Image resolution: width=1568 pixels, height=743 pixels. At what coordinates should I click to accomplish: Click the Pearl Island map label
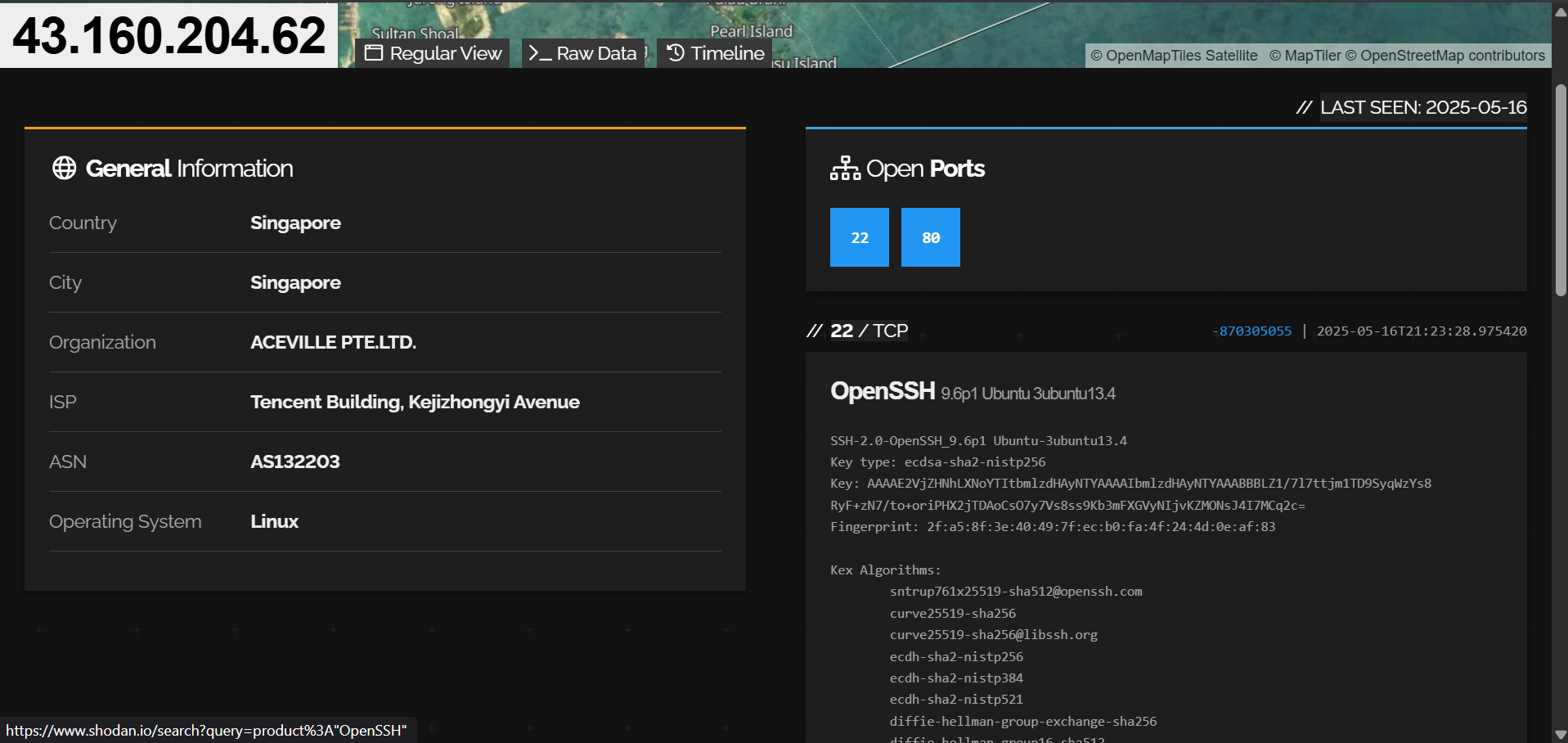click(751, 31)
